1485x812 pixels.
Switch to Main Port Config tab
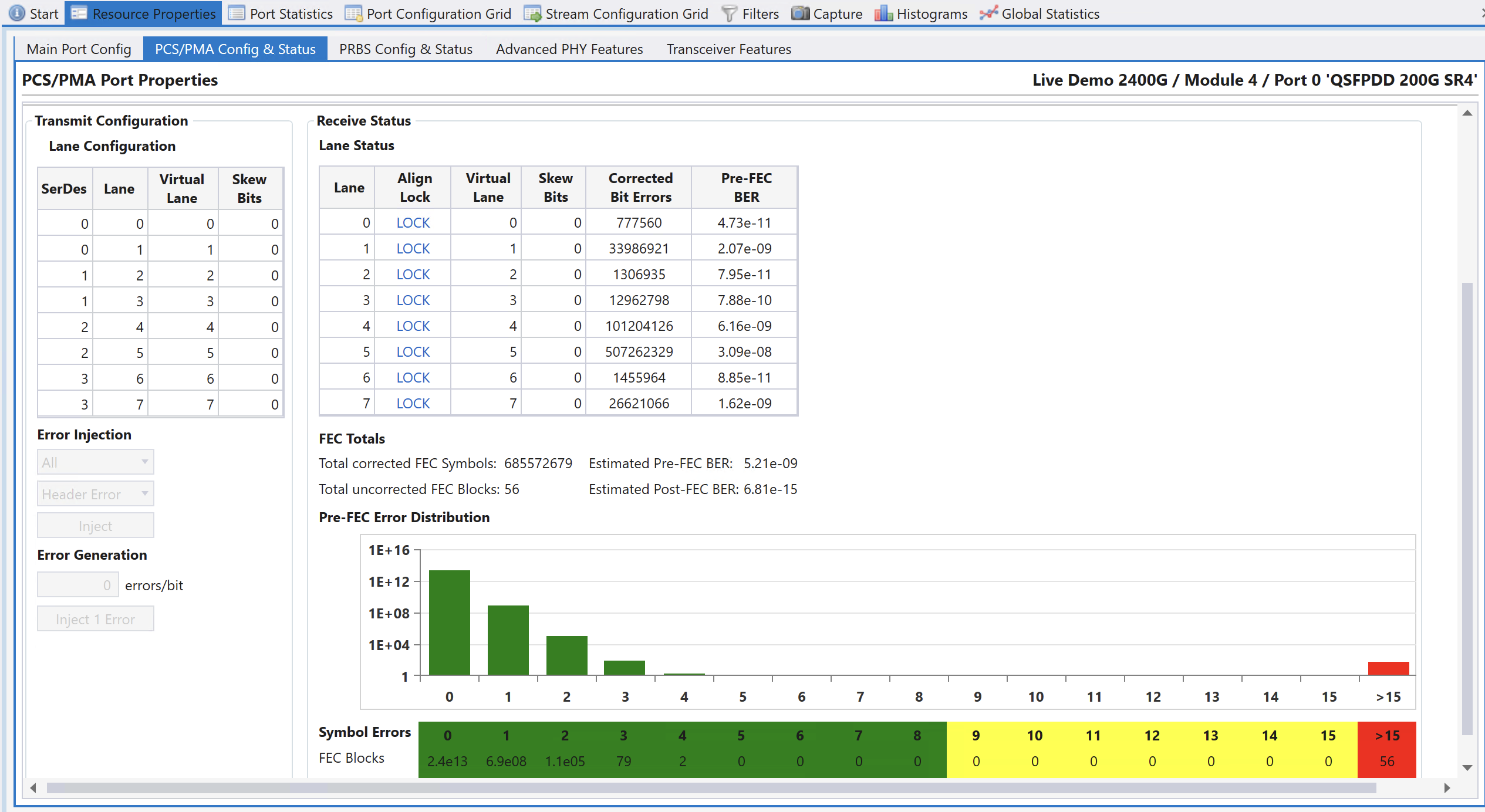pyautogui.click(x=79, y=49)
